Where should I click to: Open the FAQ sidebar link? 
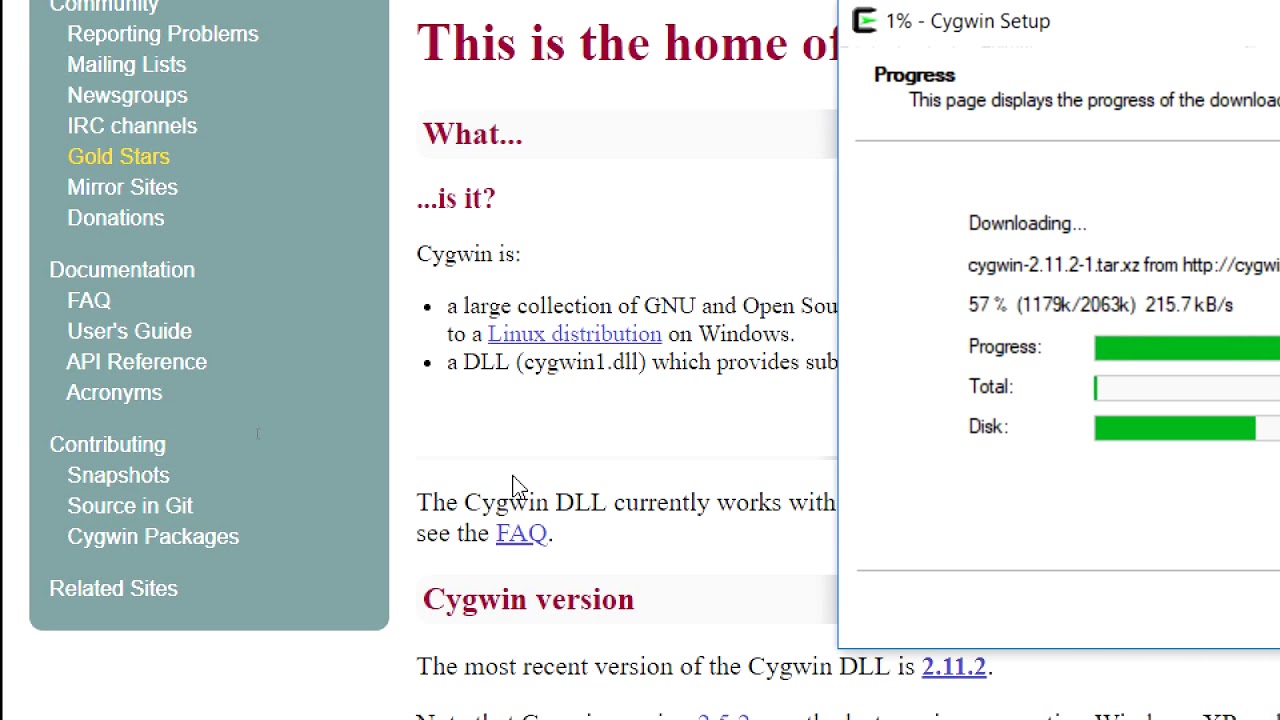[89, 300]
